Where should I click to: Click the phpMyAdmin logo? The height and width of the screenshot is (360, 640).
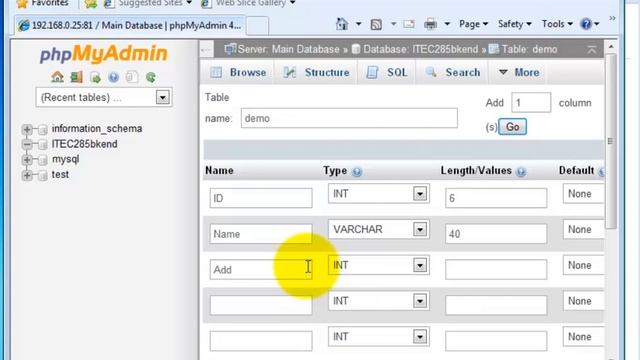click(104, 54)
